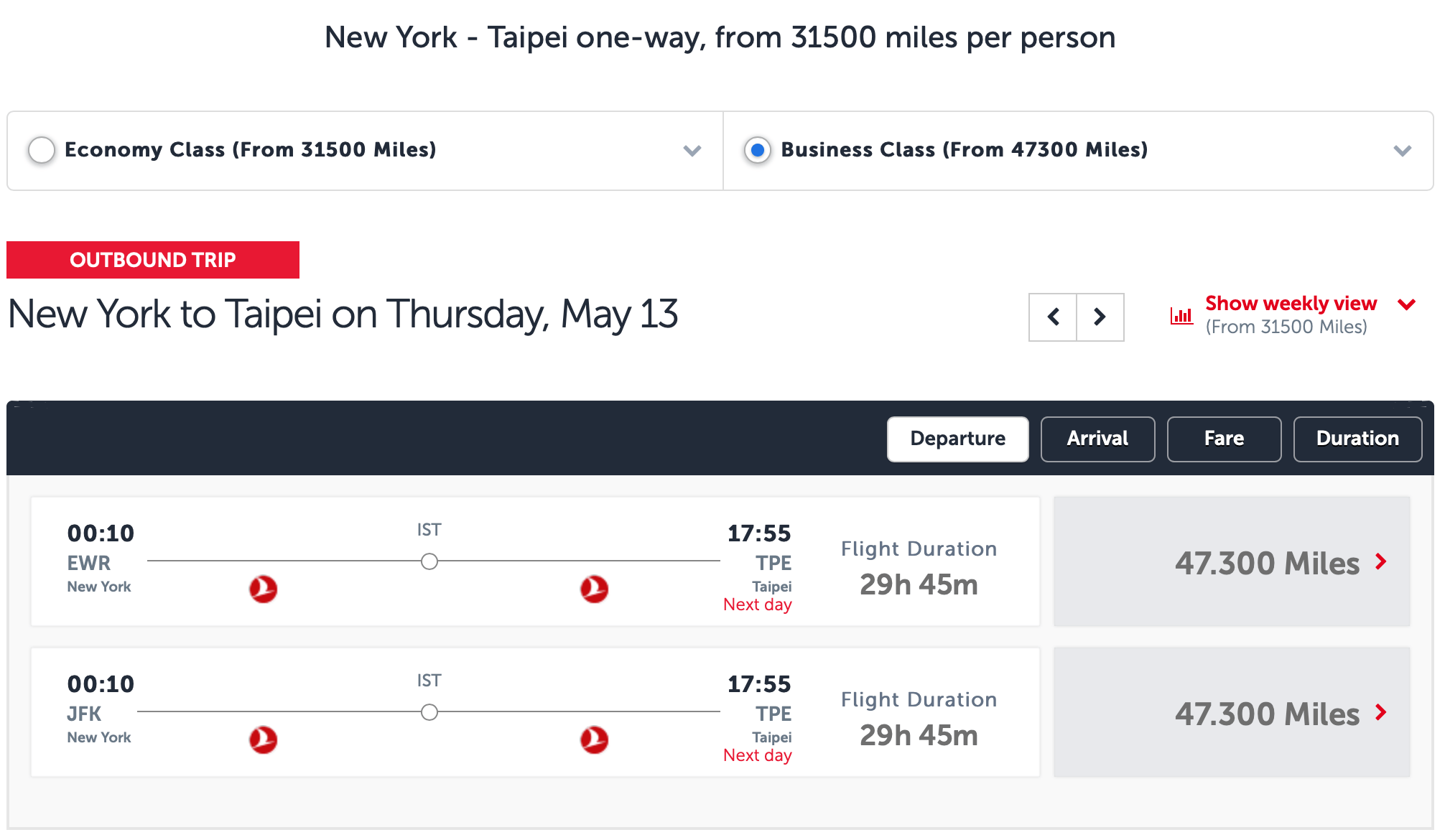Click second Turkish Airlines logo on JFK flight
1445x840 pixels.
point(594,739)
